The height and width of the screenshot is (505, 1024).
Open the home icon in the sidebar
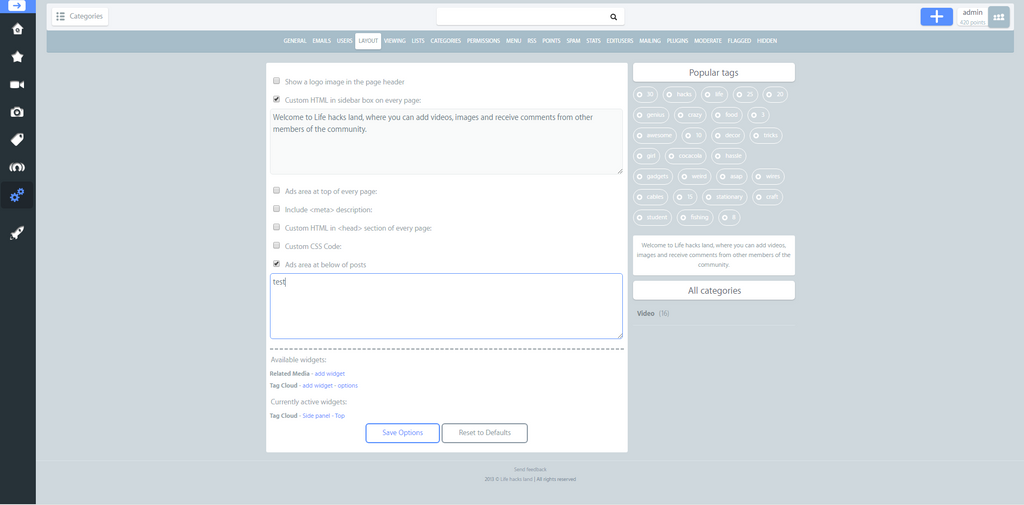(x=17, y=29)
